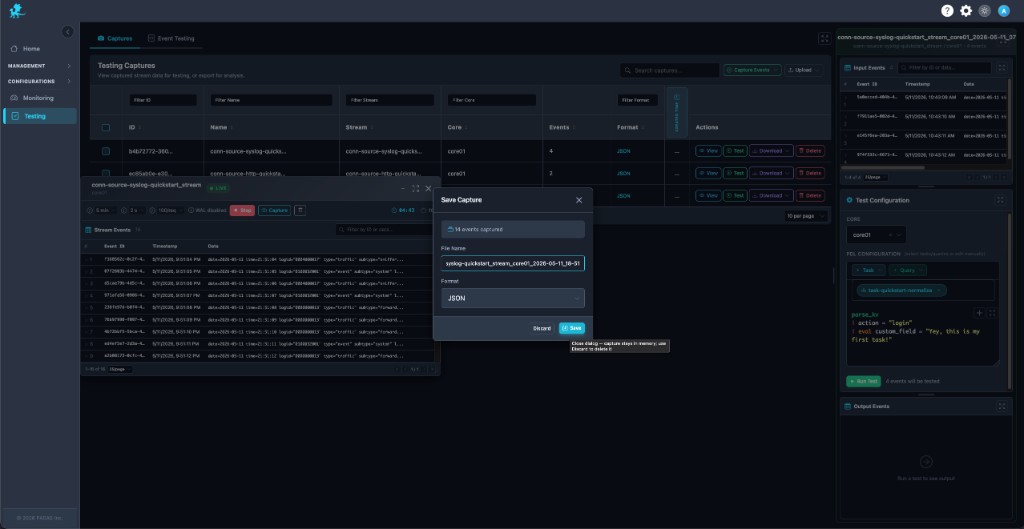Collapse the sidebar with the chevron button
1024x529 pixels.
(x=68, y=32)
